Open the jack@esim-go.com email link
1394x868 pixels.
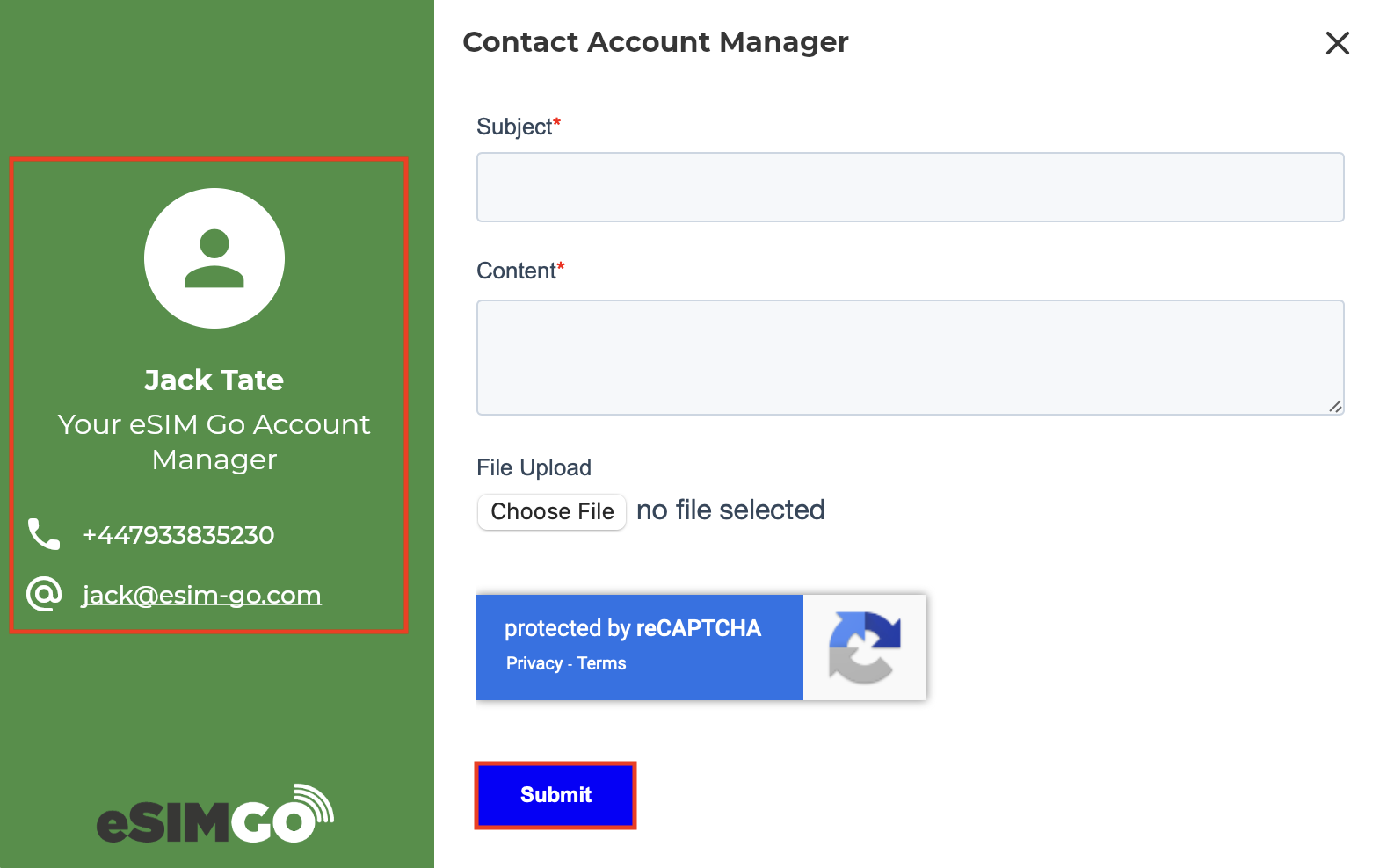click(x=201, y=595)
